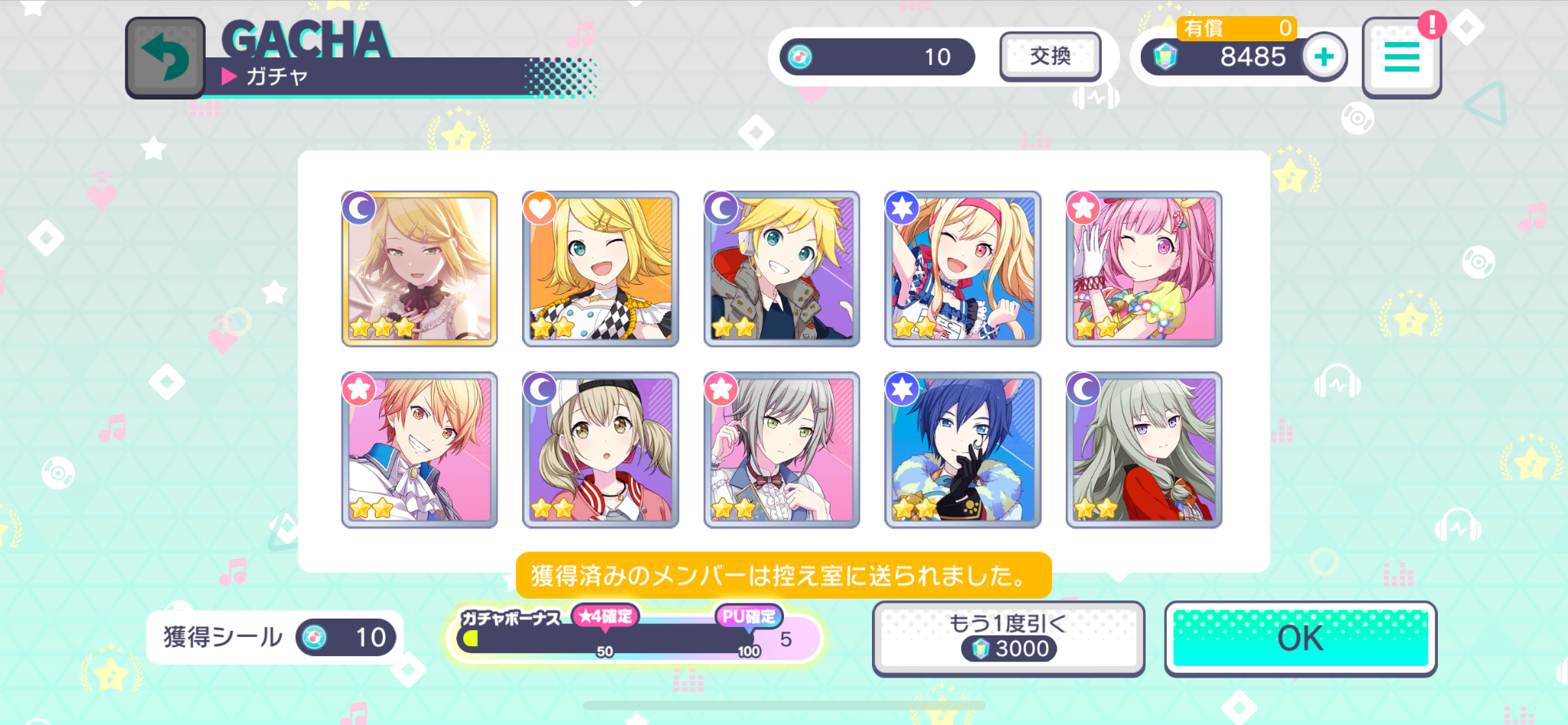Click the ★4確定 marker on bonus gauge

(605, 617)
